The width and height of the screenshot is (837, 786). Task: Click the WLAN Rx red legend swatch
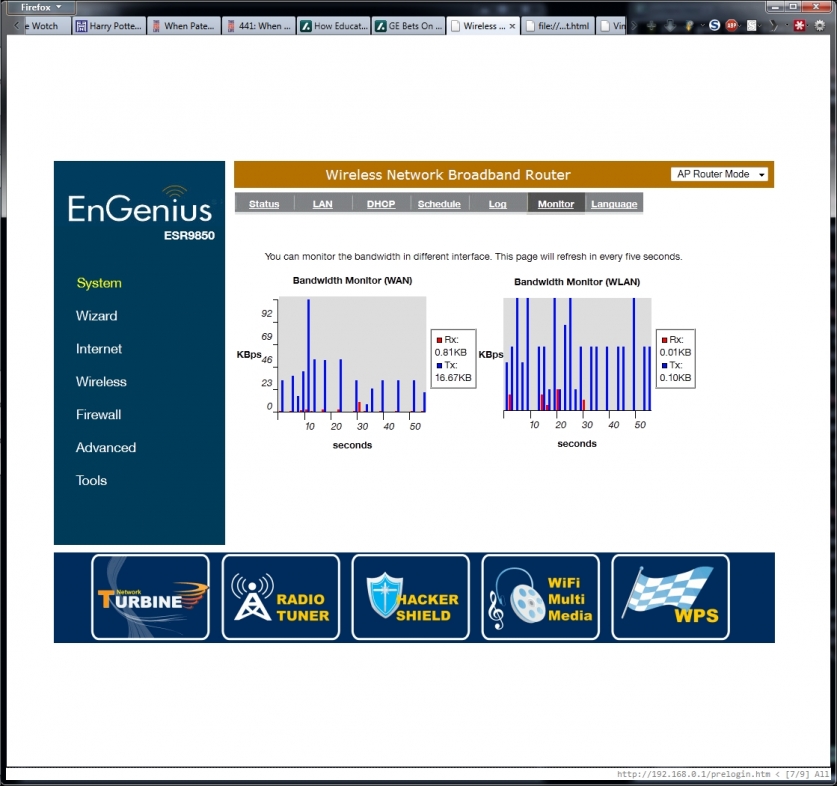pyautogui.click(x=665, y=340)
